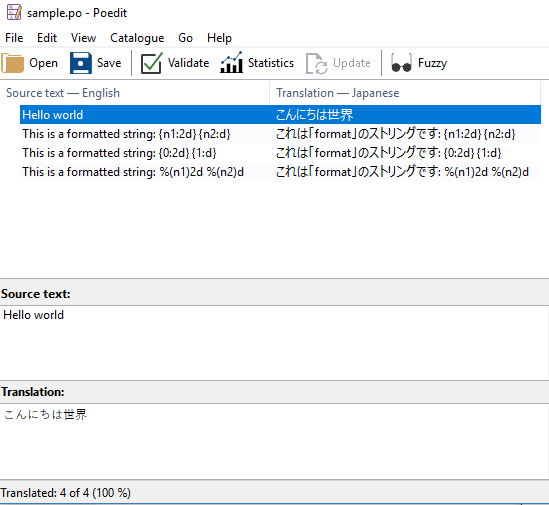Open the Help menu
Image resolution: width=549 pixels, height=505 pixels.
[x=219, y=38]
